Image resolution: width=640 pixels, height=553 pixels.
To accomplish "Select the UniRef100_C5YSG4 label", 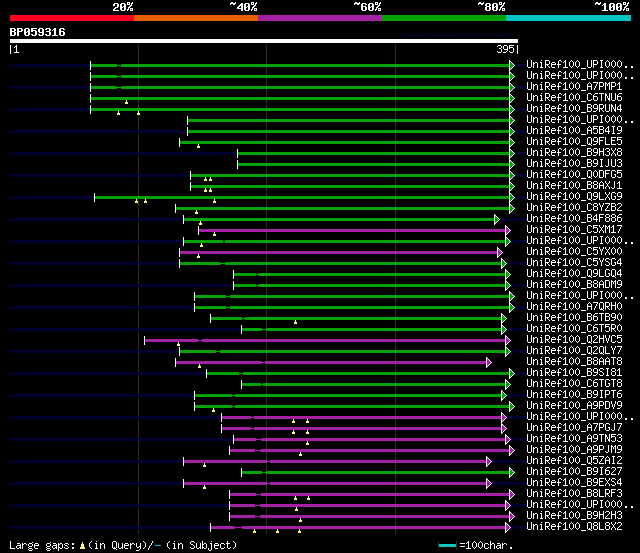I will tap(574, 263).
